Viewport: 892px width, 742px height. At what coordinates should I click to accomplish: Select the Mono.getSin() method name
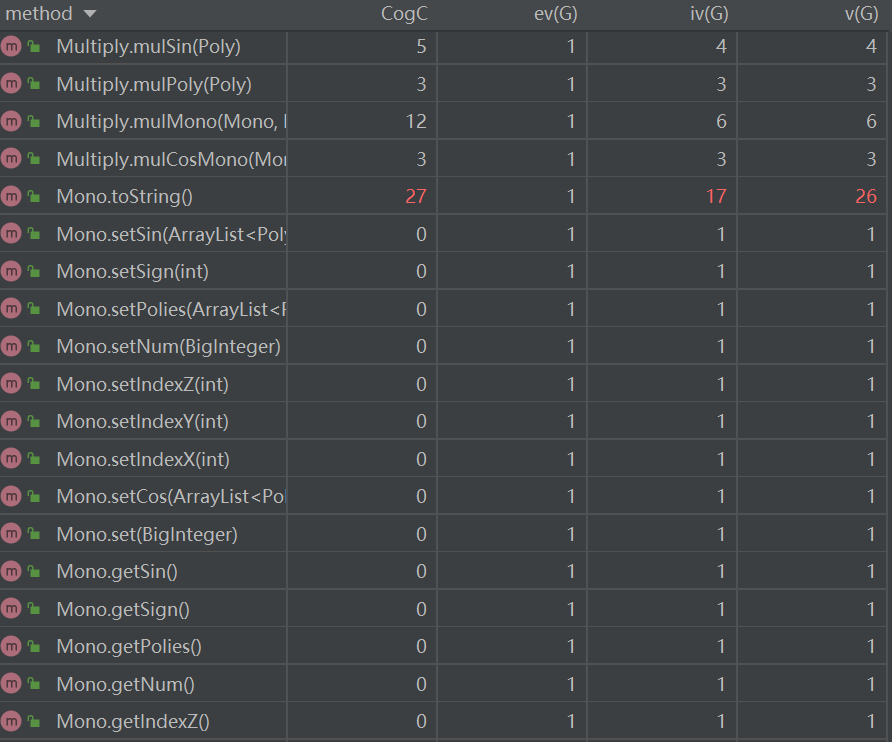click(117, 572)
